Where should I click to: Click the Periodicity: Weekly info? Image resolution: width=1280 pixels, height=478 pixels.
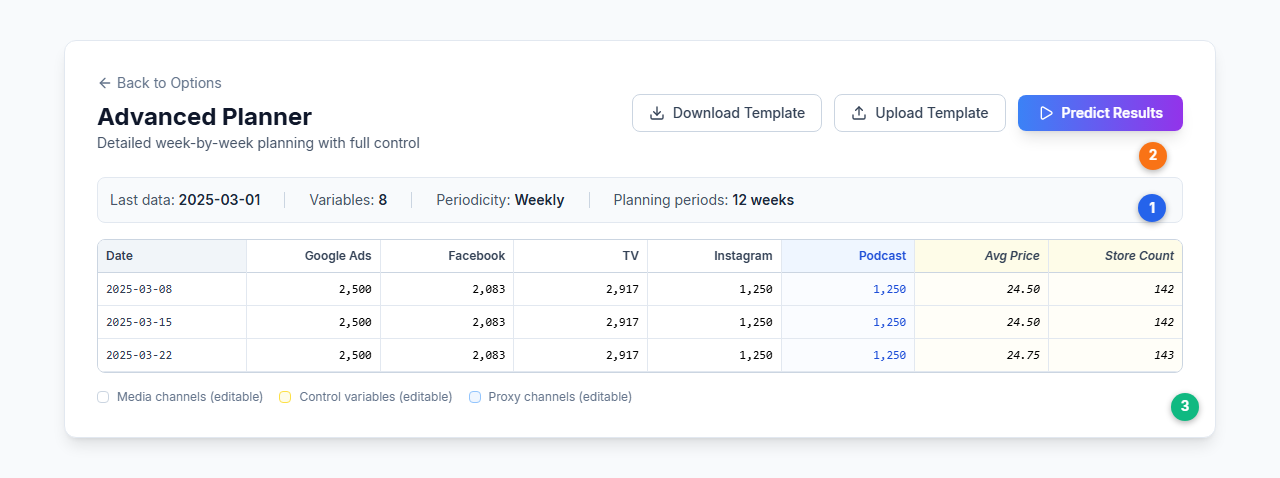pyautogui.click(x=500, y=200)
